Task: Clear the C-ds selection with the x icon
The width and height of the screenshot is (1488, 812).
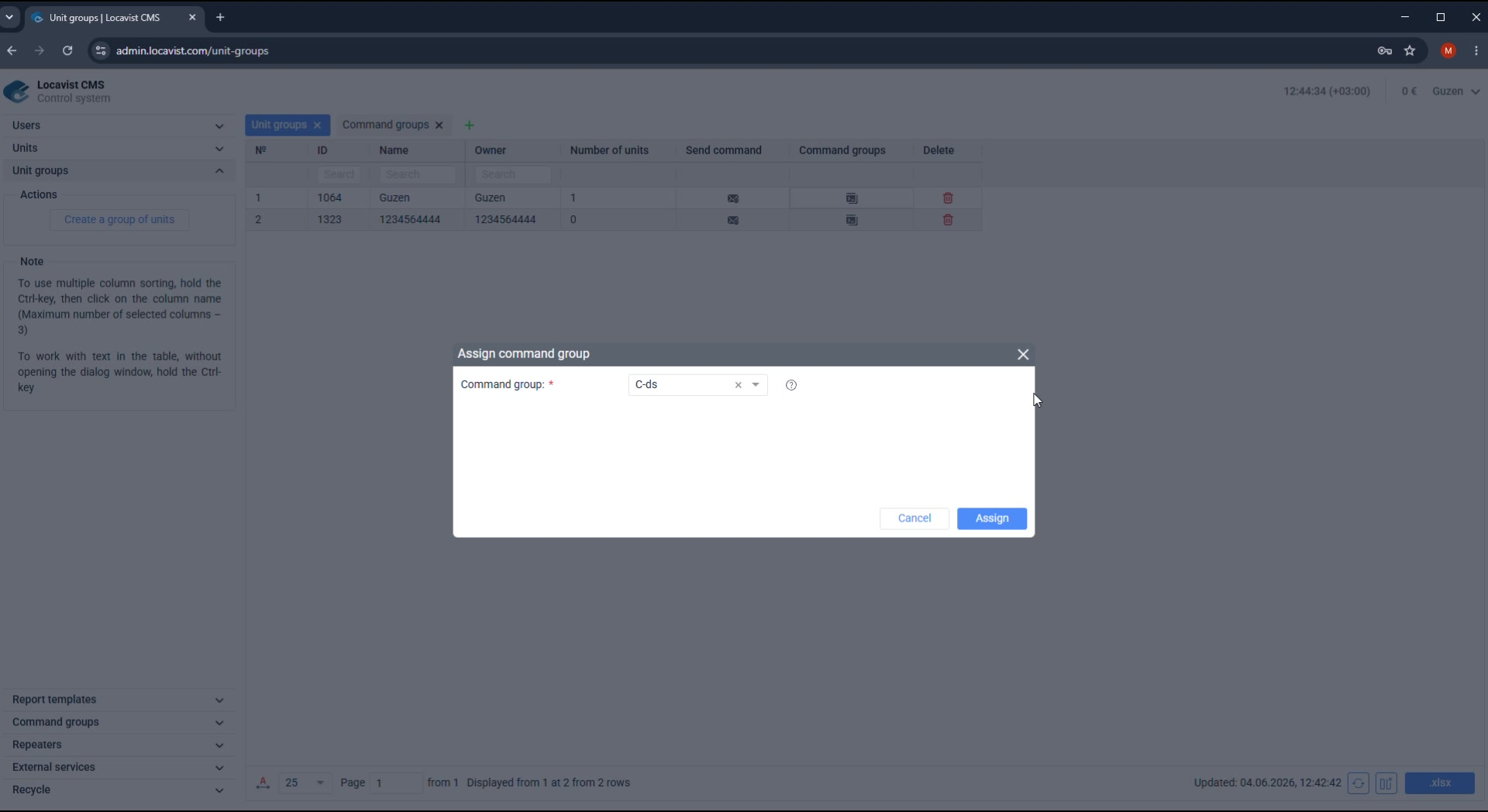Action: [x=738, y=385]
